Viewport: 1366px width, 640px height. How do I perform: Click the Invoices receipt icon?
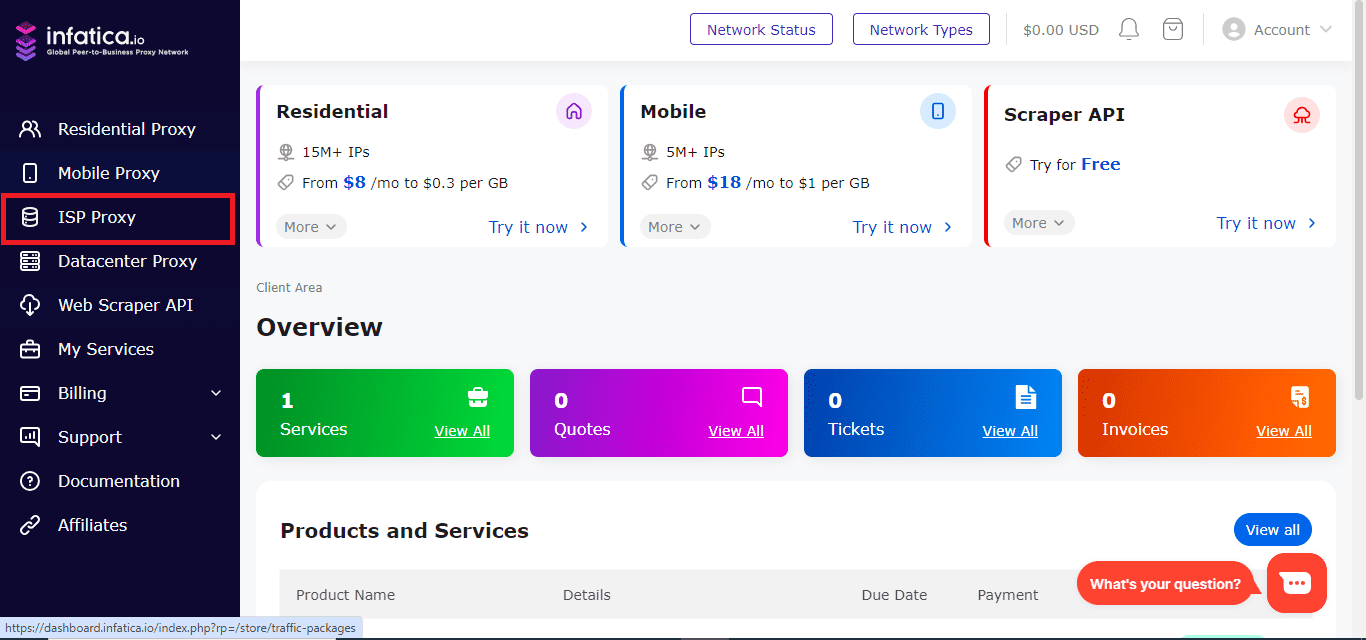pos(1300,397)
